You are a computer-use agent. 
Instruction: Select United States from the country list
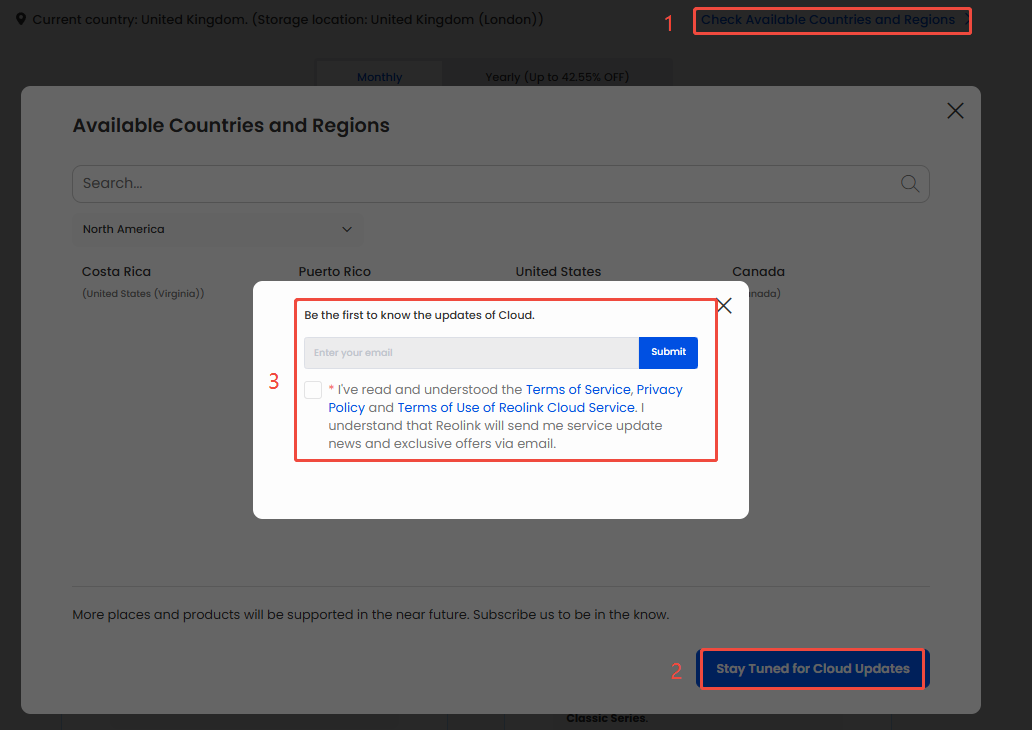click(558, 272)
